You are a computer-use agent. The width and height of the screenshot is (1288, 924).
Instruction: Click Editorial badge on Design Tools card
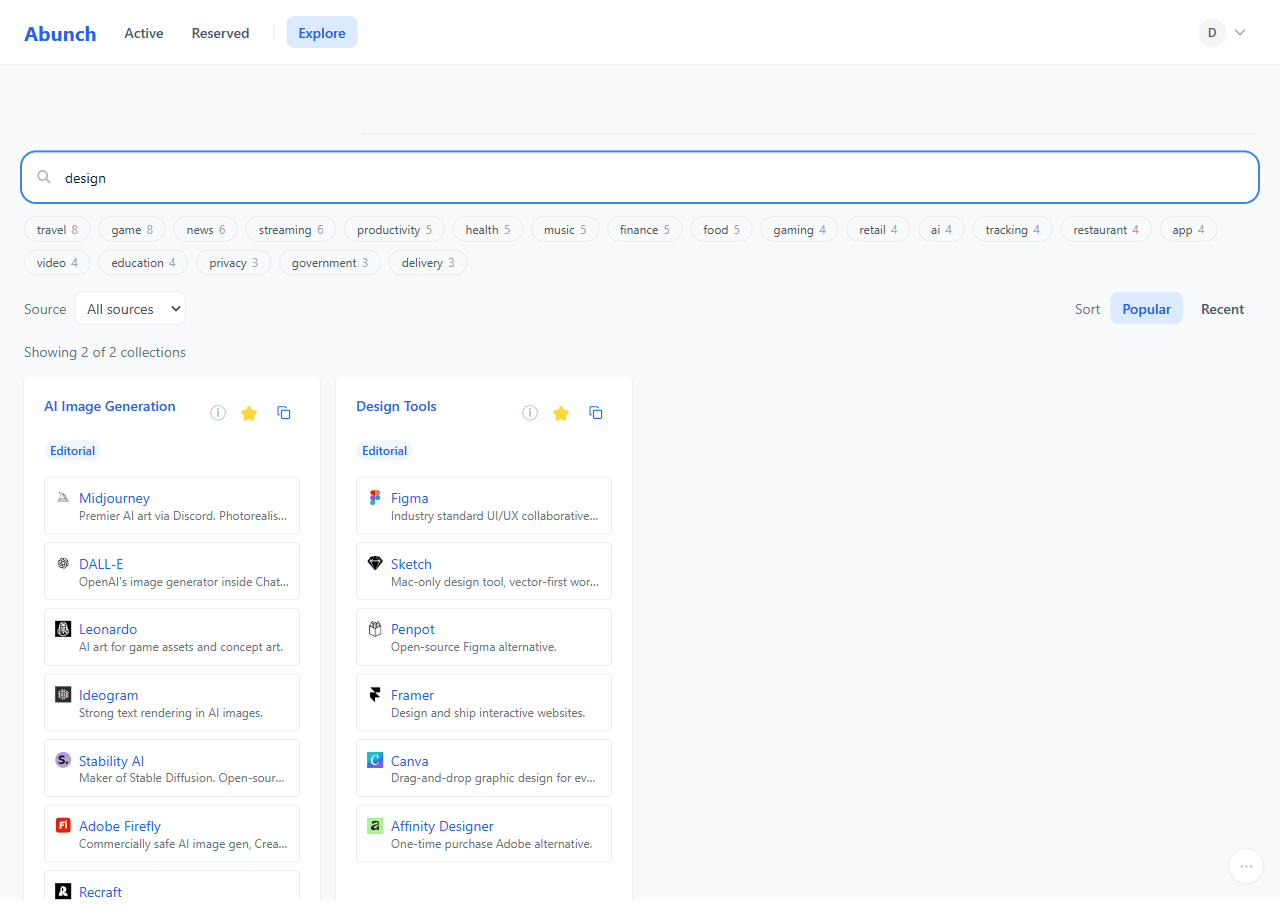click(x=385, y=451)
